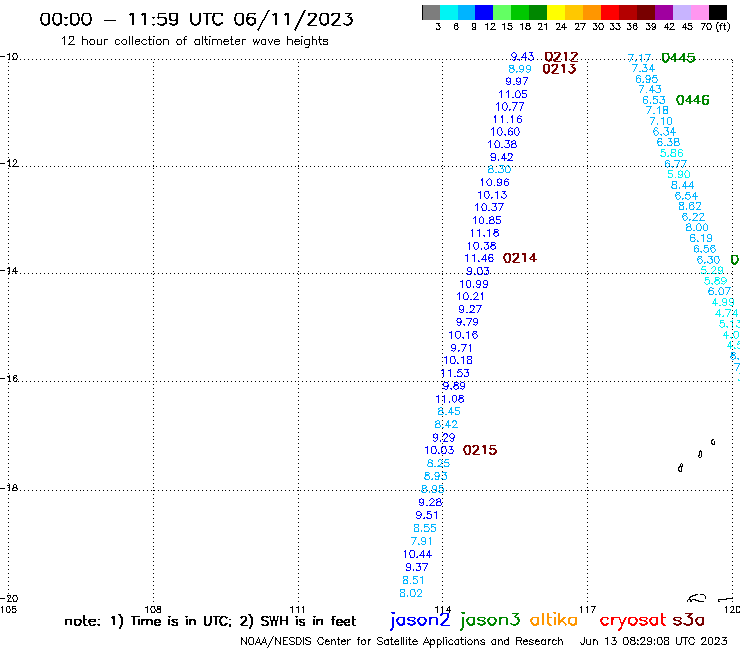Click the 8.25 wave height value
The width and height of the screenshot is (740, 650).
coord(438,463)
